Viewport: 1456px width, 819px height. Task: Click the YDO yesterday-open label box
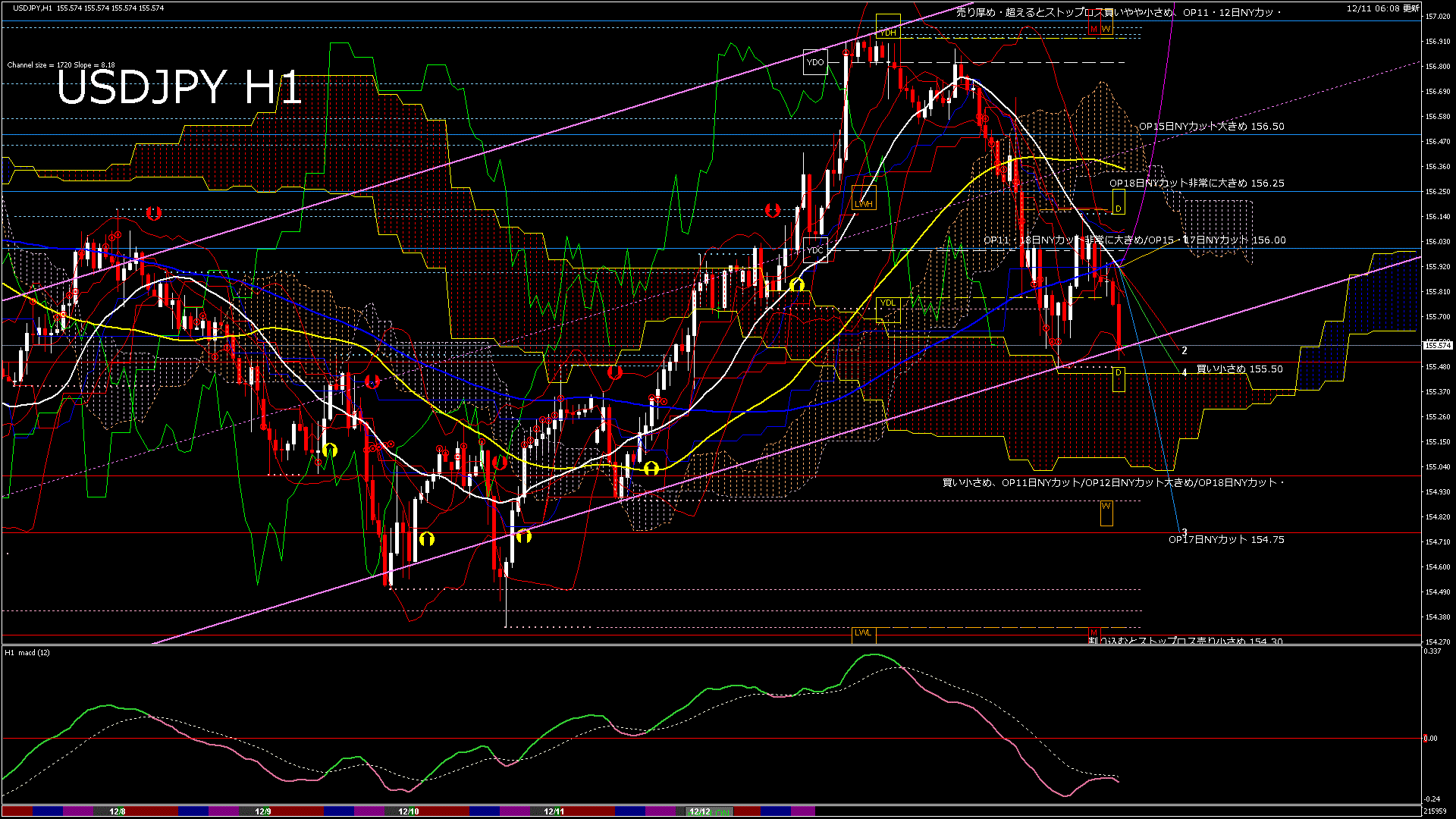814,62
